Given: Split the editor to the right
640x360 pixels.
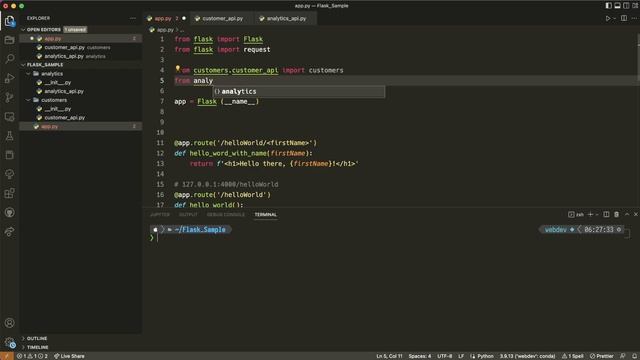Looking at the screenshot, I should (x=624, y=18).
